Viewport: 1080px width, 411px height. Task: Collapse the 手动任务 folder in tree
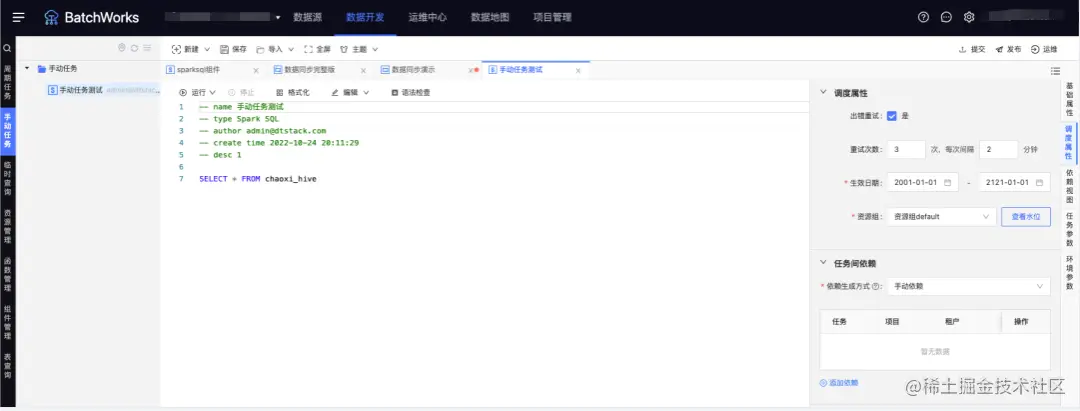click(27, 68)
